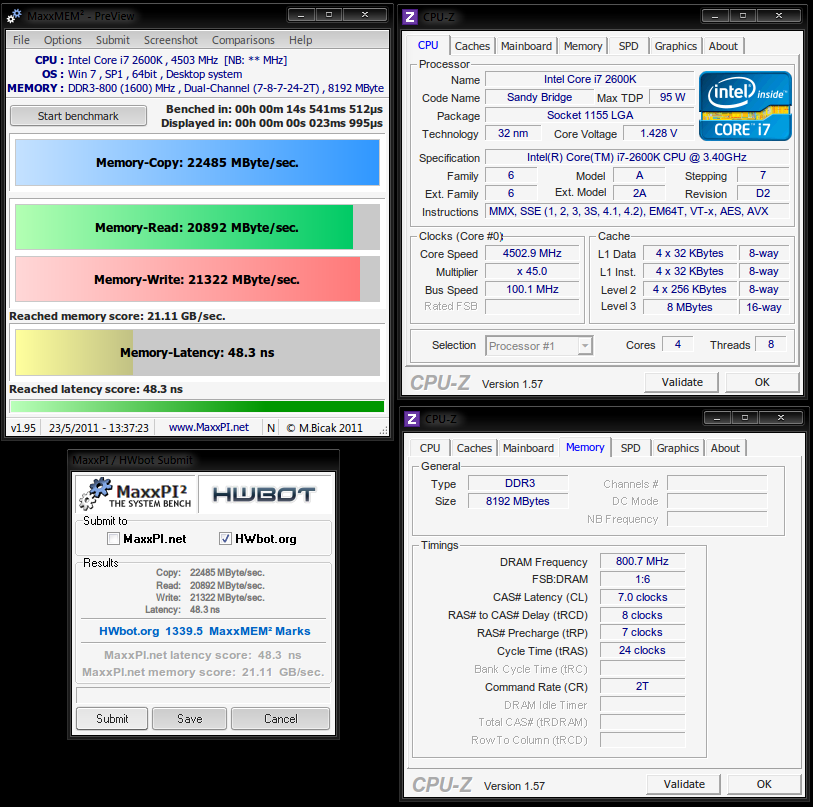Select Memory tab in bottom CPU-Z window
The height and width of the screenshot is (807, 813).
585,447
